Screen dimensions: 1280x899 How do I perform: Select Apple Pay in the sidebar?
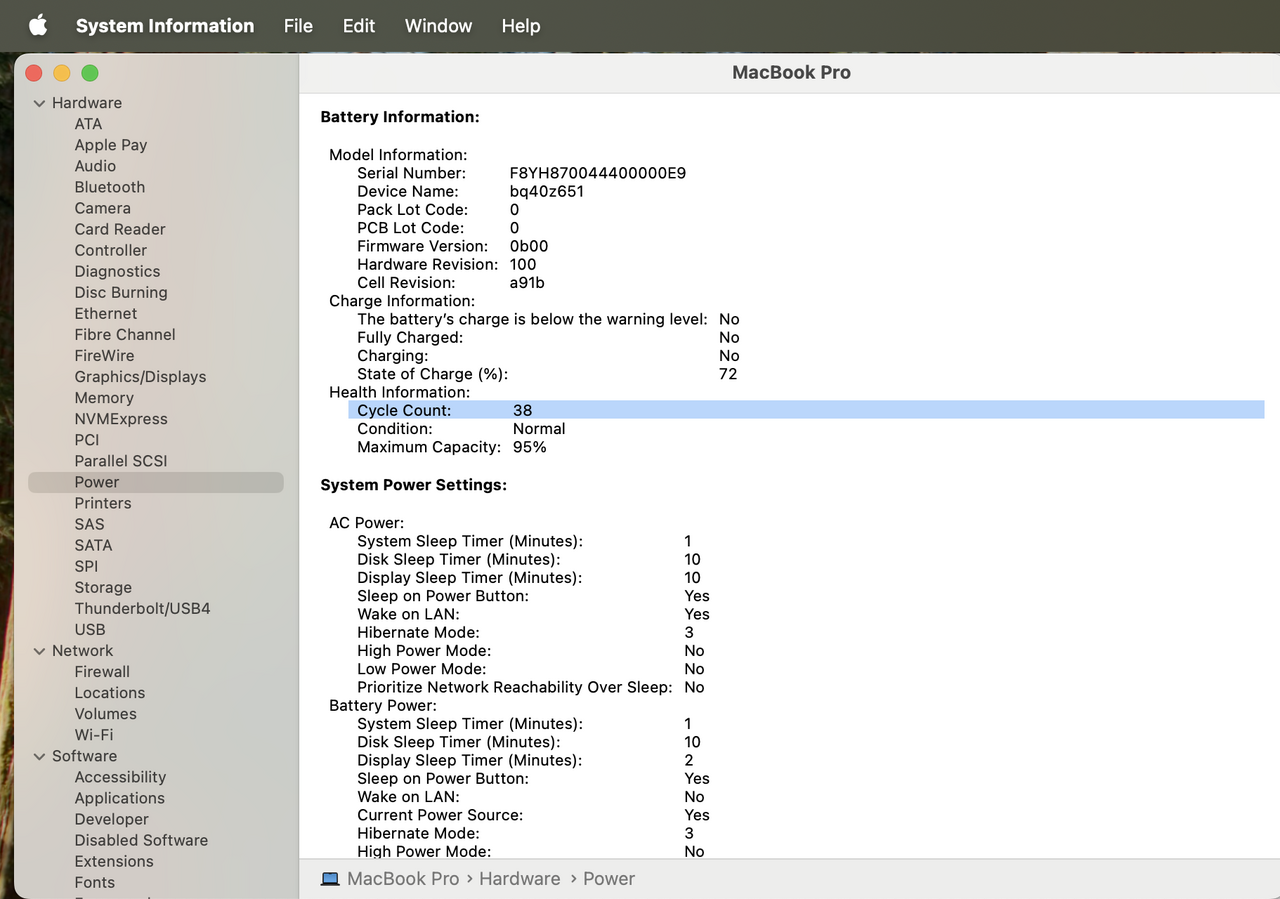point(111,145)
